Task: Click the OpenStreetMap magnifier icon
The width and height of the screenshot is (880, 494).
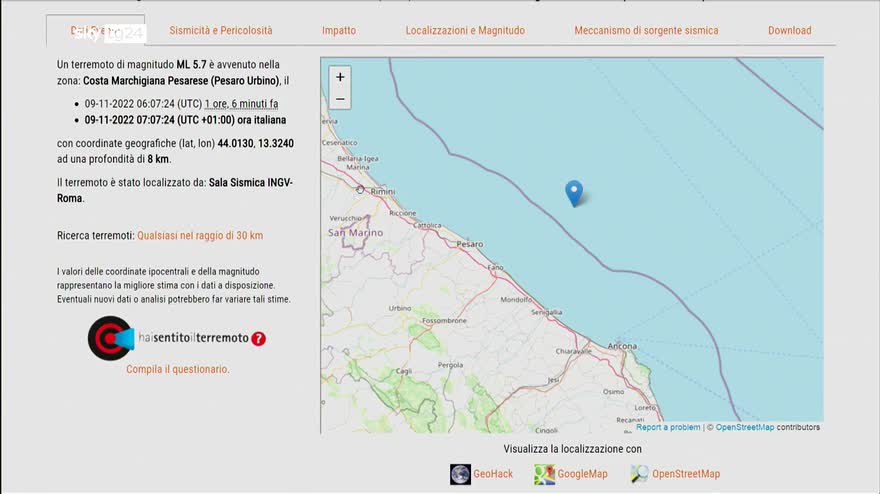Action: pyautogui.click(x=639, y=474)
